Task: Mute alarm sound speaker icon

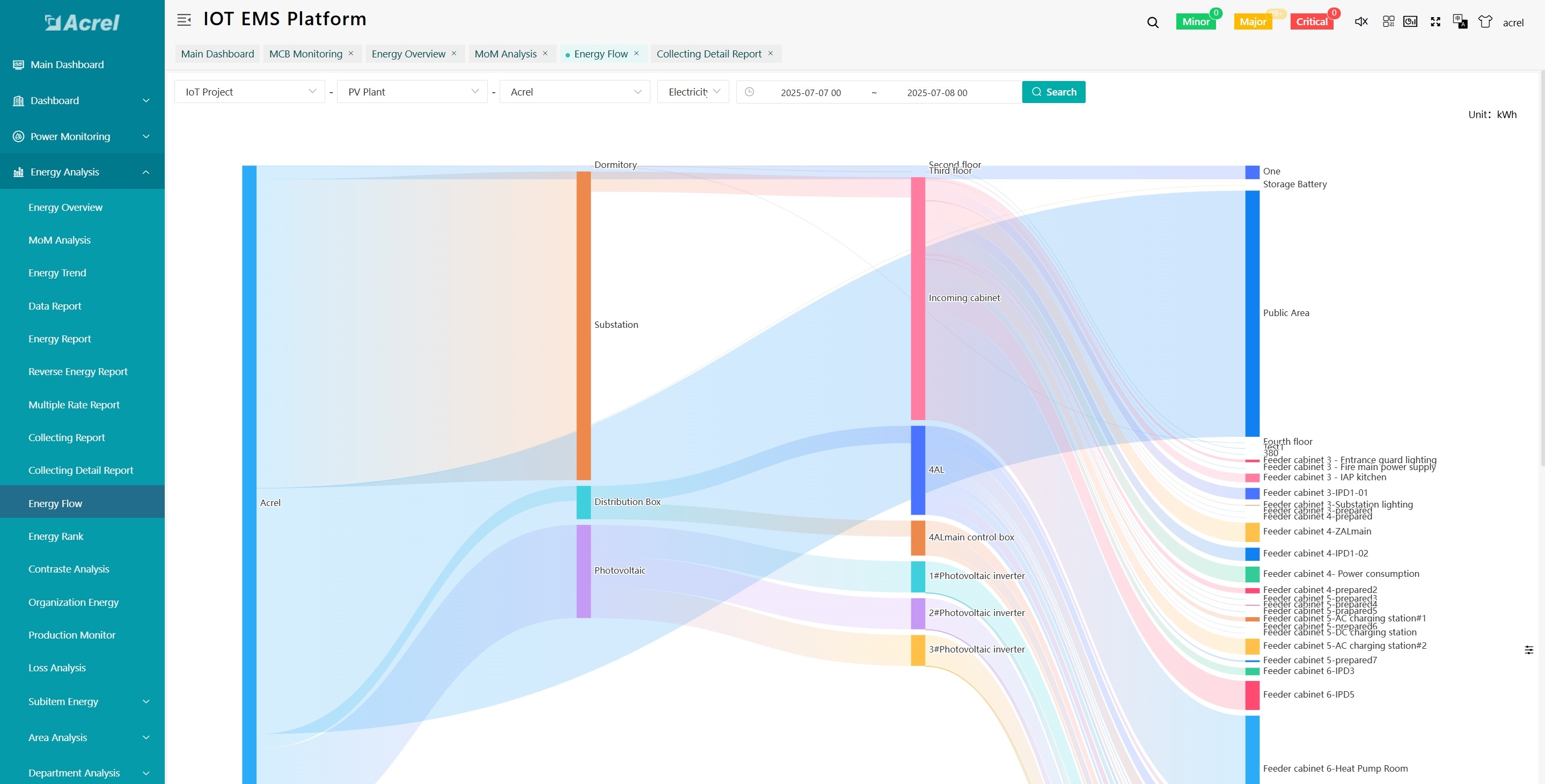Action: point(1361,21)
